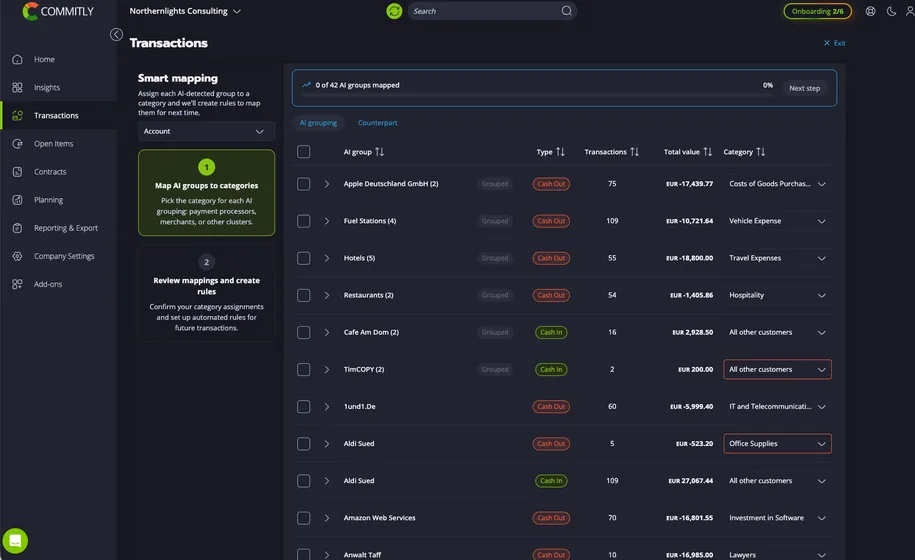Open Insights via its sidebar icon
Screen dimensions: 915x560
(x=18, y=88)
